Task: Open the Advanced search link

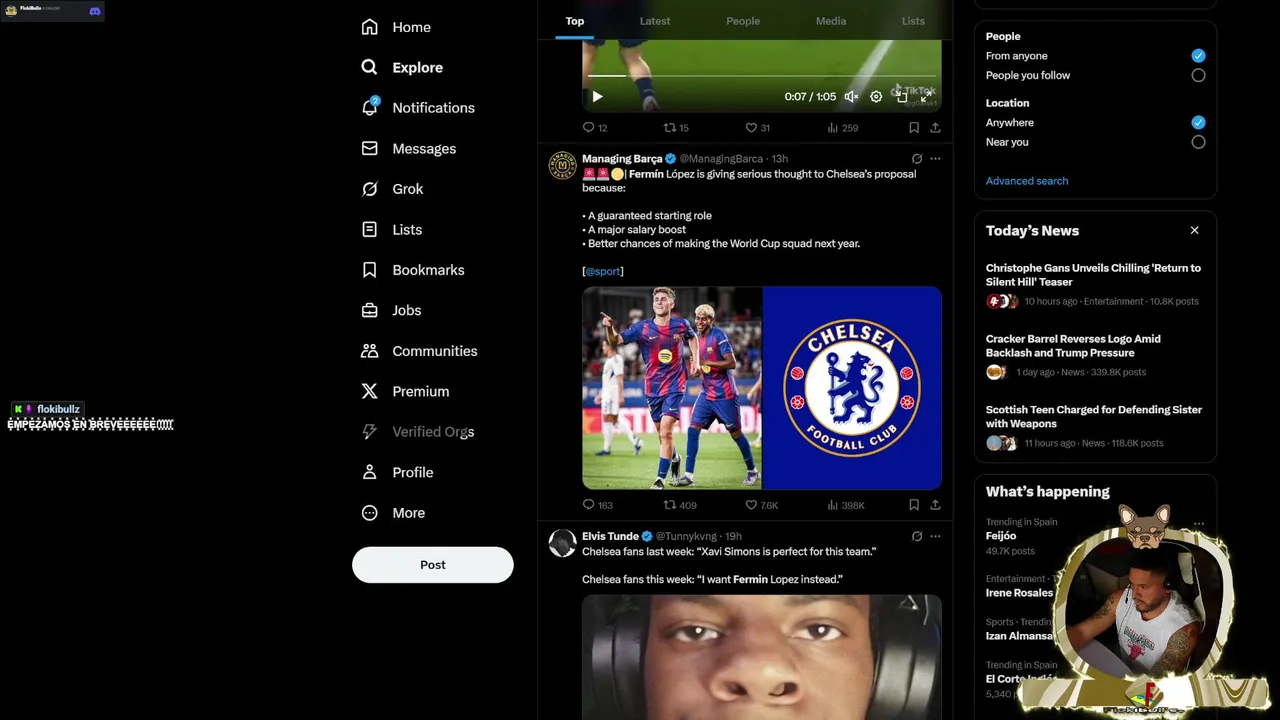Action: pyautogui.click(x=1027, y=181)
